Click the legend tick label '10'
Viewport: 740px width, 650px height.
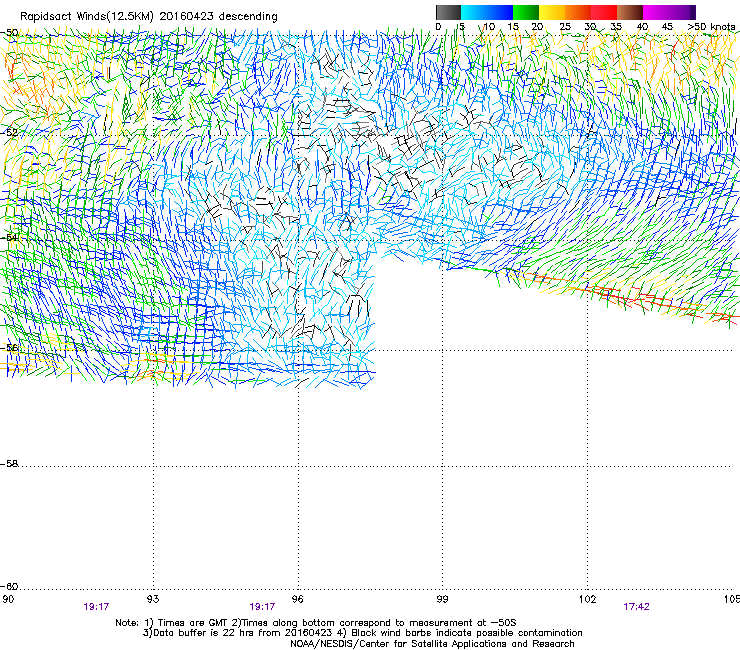tap(489, 27)
